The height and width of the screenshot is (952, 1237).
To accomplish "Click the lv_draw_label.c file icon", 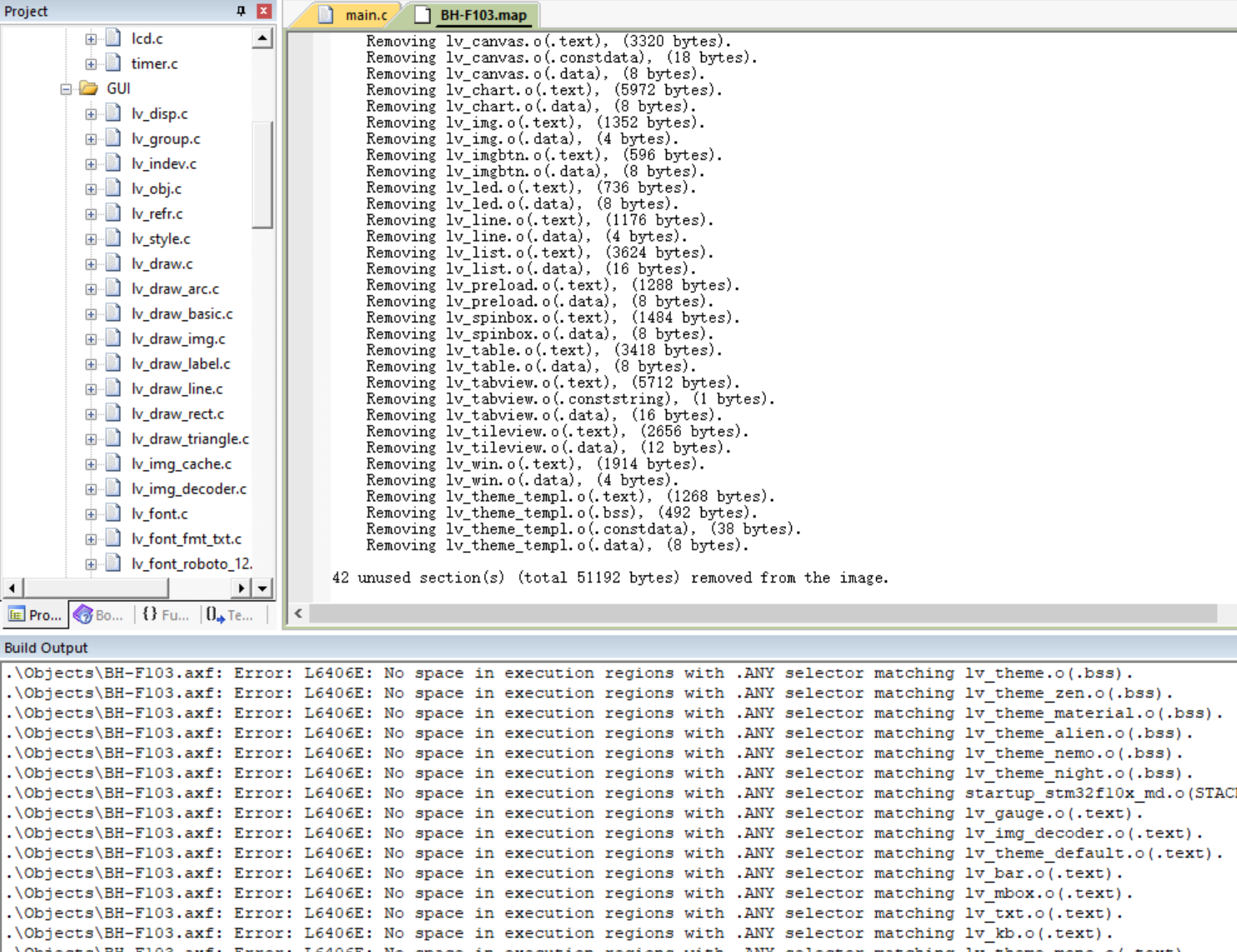I will click(x=113, y=363).
